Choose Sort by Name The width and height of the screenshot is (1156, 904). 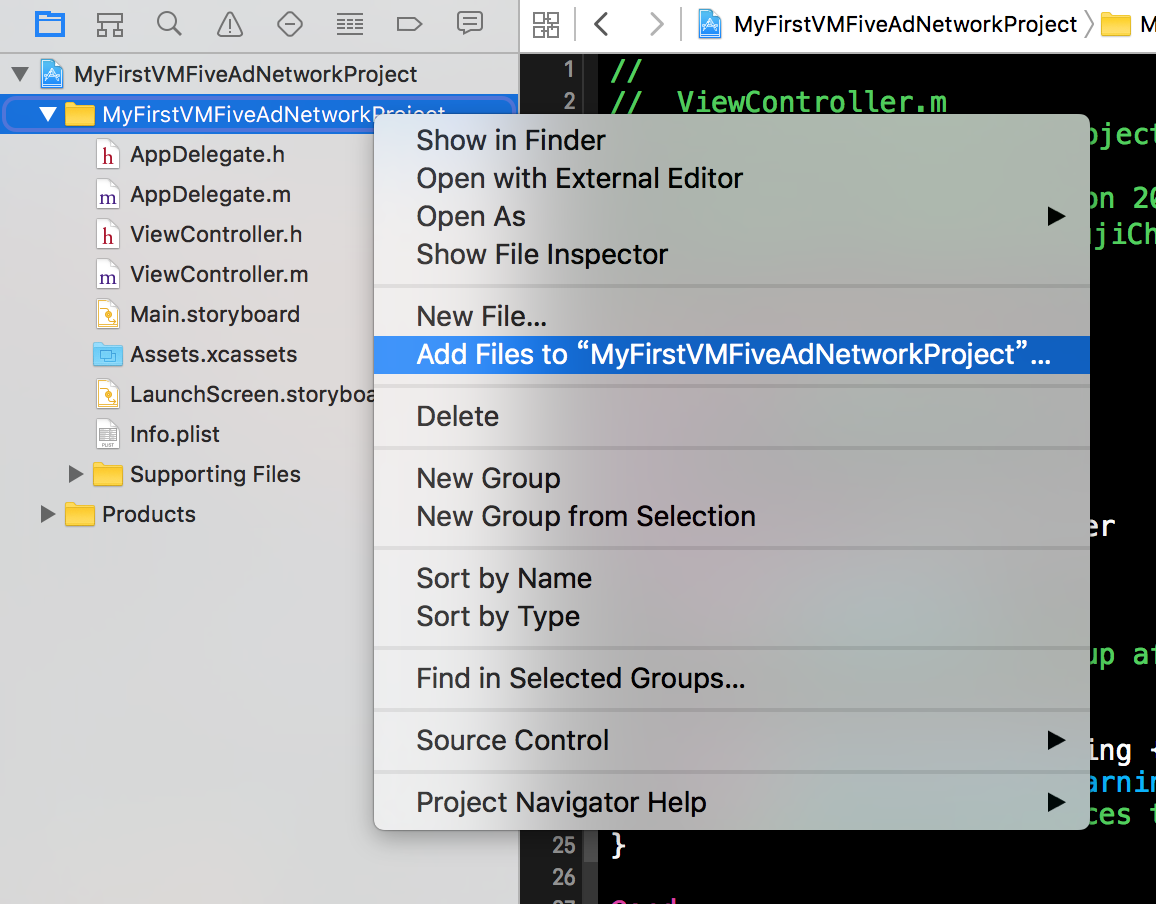coord(731,578)
